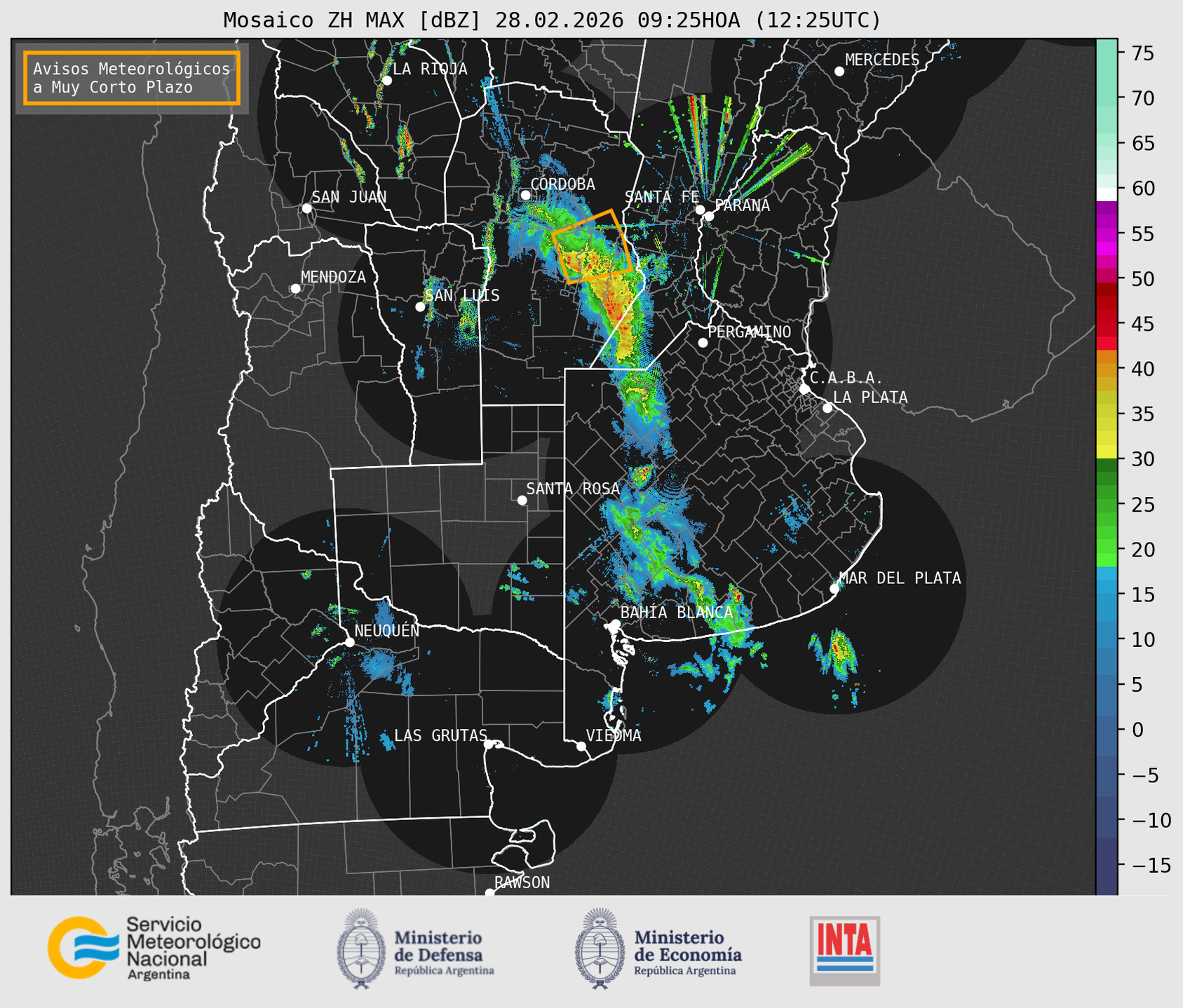Select the Córdoba city marker dot
The height and width of the screenshot is (1008, 1183).
point(525,195)
